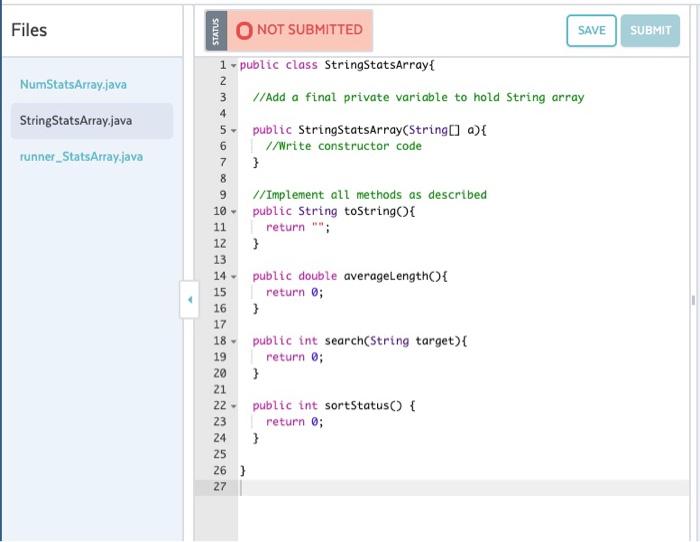Select StringStatsArray.java in the file list
Image resolution: width=700 pixels, height=542 pixels.
coord(92,121)
